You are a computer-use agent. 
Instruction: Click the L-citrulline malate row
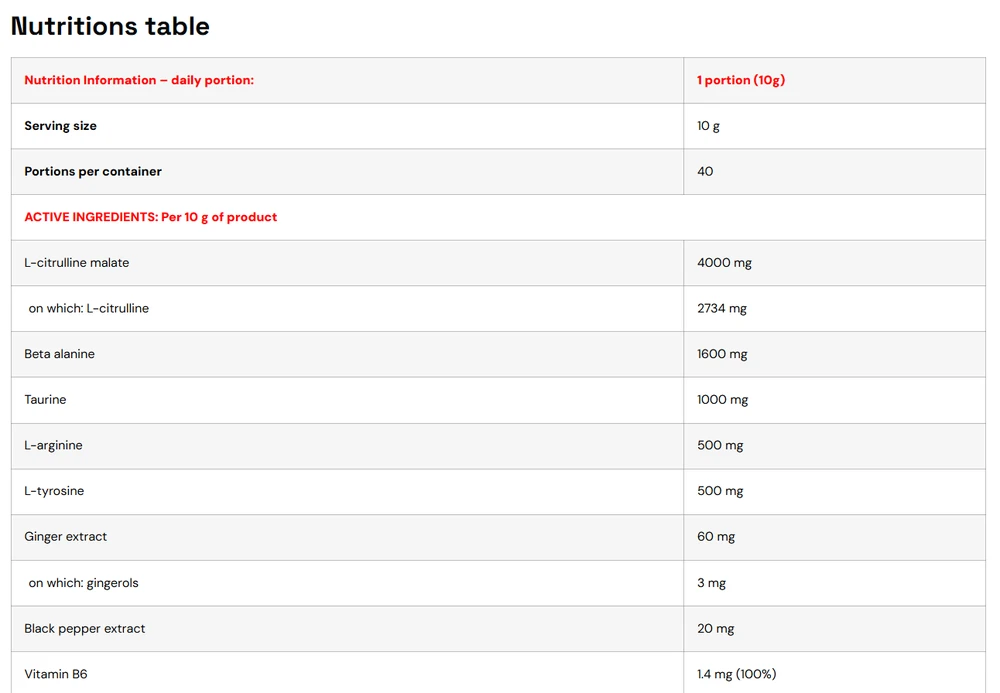tap(498, 263)
